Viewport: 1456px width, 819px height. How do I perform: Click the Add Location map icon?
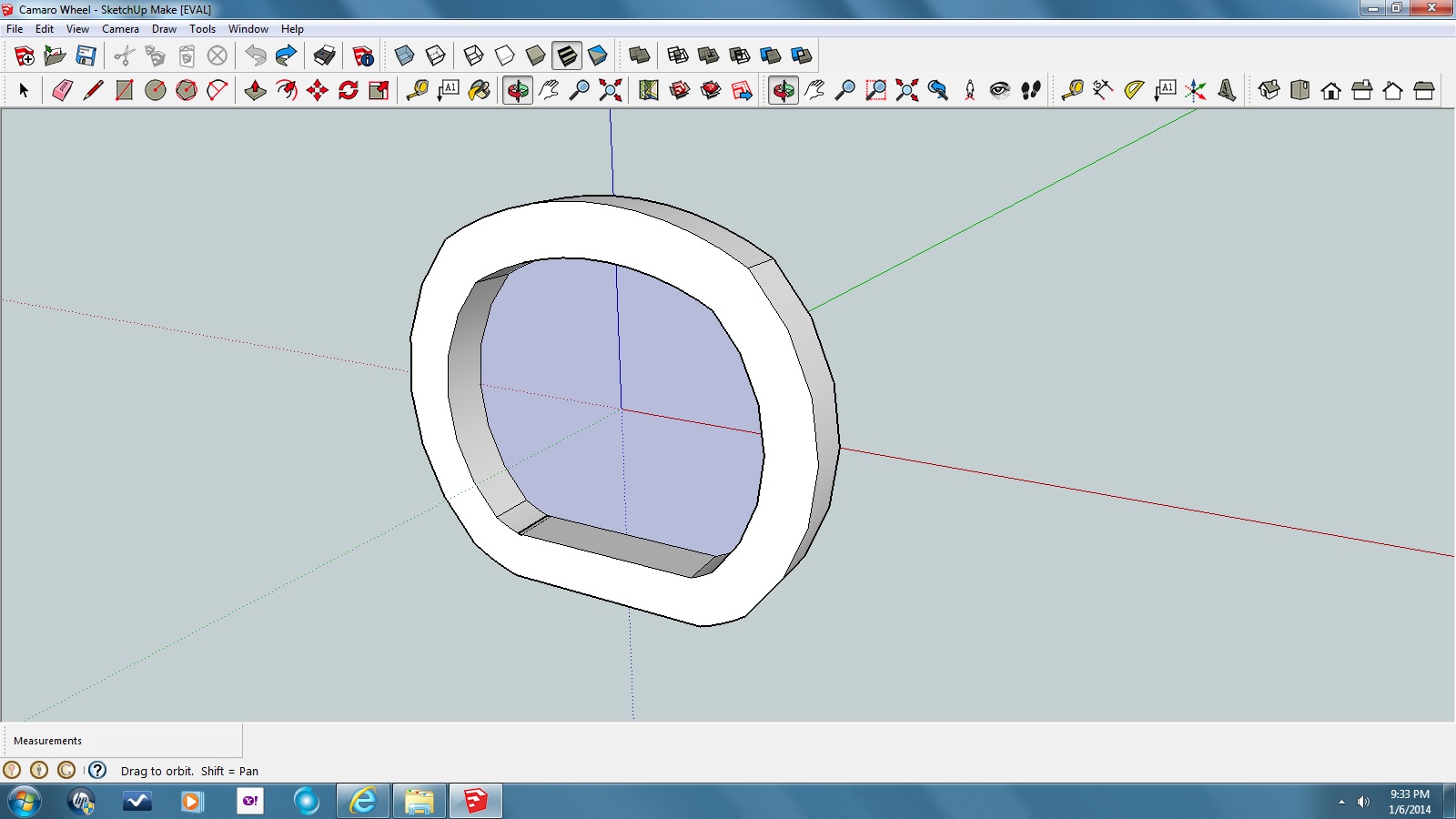[x=648, y=90]
